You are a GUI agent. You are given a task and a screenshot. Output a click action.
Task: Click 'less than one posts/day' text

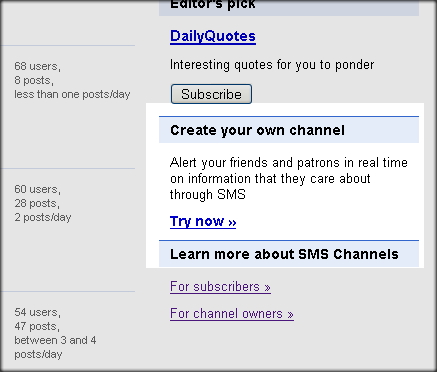pyautogui.click(x=72, y=94)
